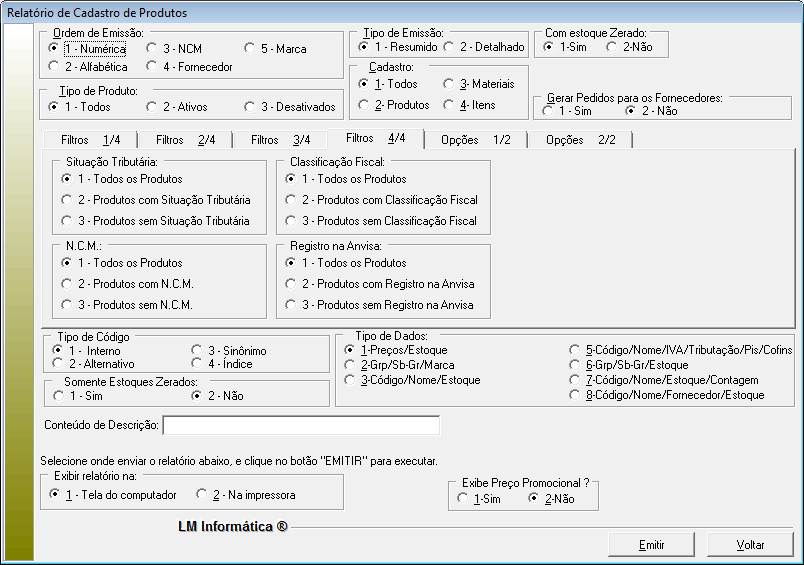Click the Conteúdo de Descrição text field

click(x=301, y=426)
